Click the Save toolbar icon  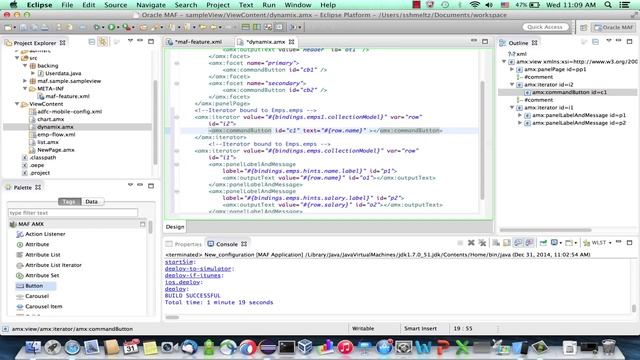tap(24, 27)
